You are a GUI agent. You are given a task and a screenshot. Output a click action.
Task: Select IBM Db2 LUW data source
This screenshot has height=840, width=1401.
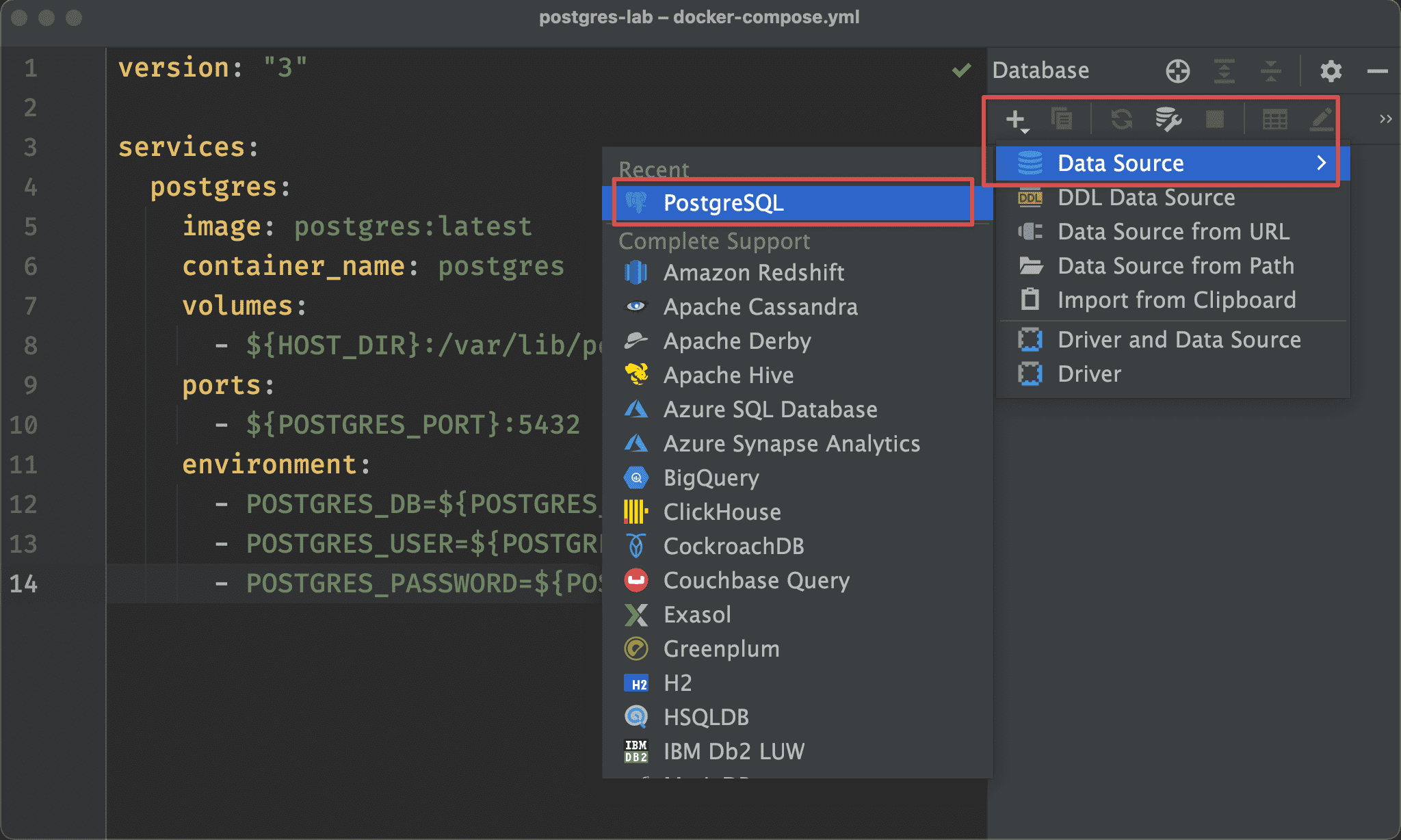(x=797, y=752)
